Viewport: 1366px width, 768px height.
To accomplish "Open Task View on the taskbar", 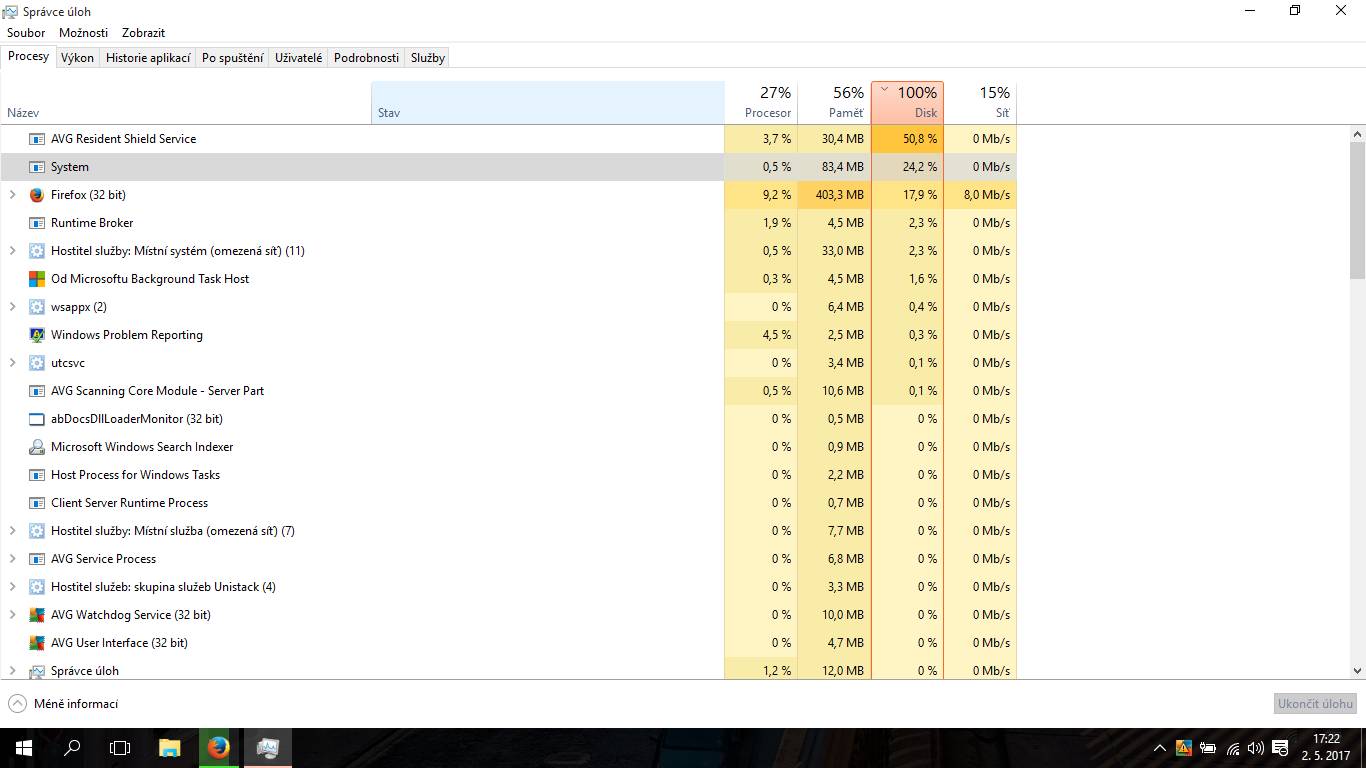I will pyautogui.click(x=120, y=748).
